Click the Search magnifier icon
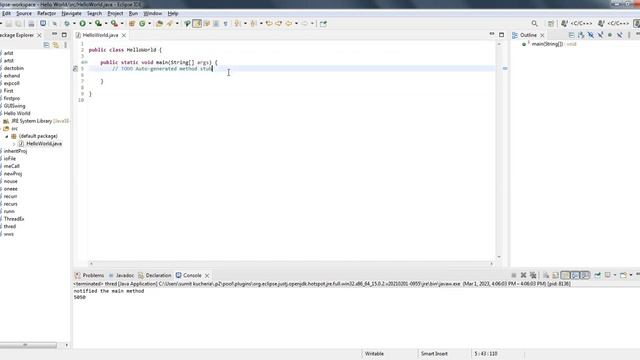640x360 pixels. [x=534, y=24]
